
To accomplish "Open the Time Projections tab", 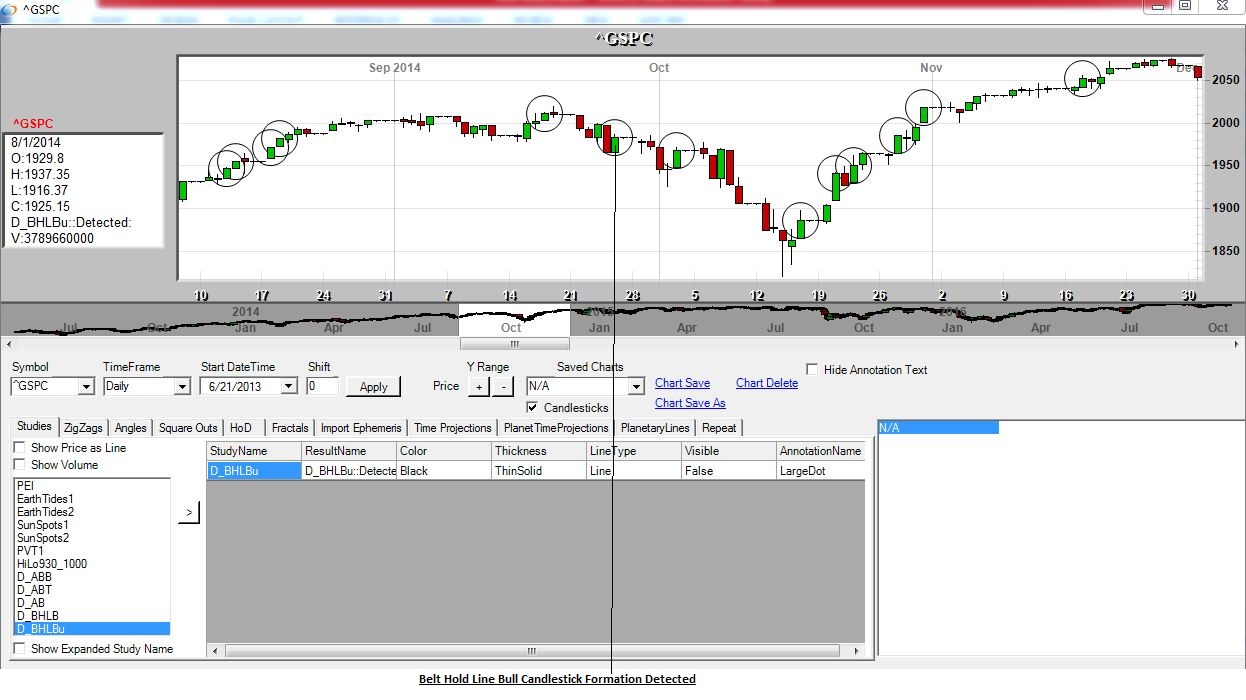I will pyautogui.click(x=452, y=428).
